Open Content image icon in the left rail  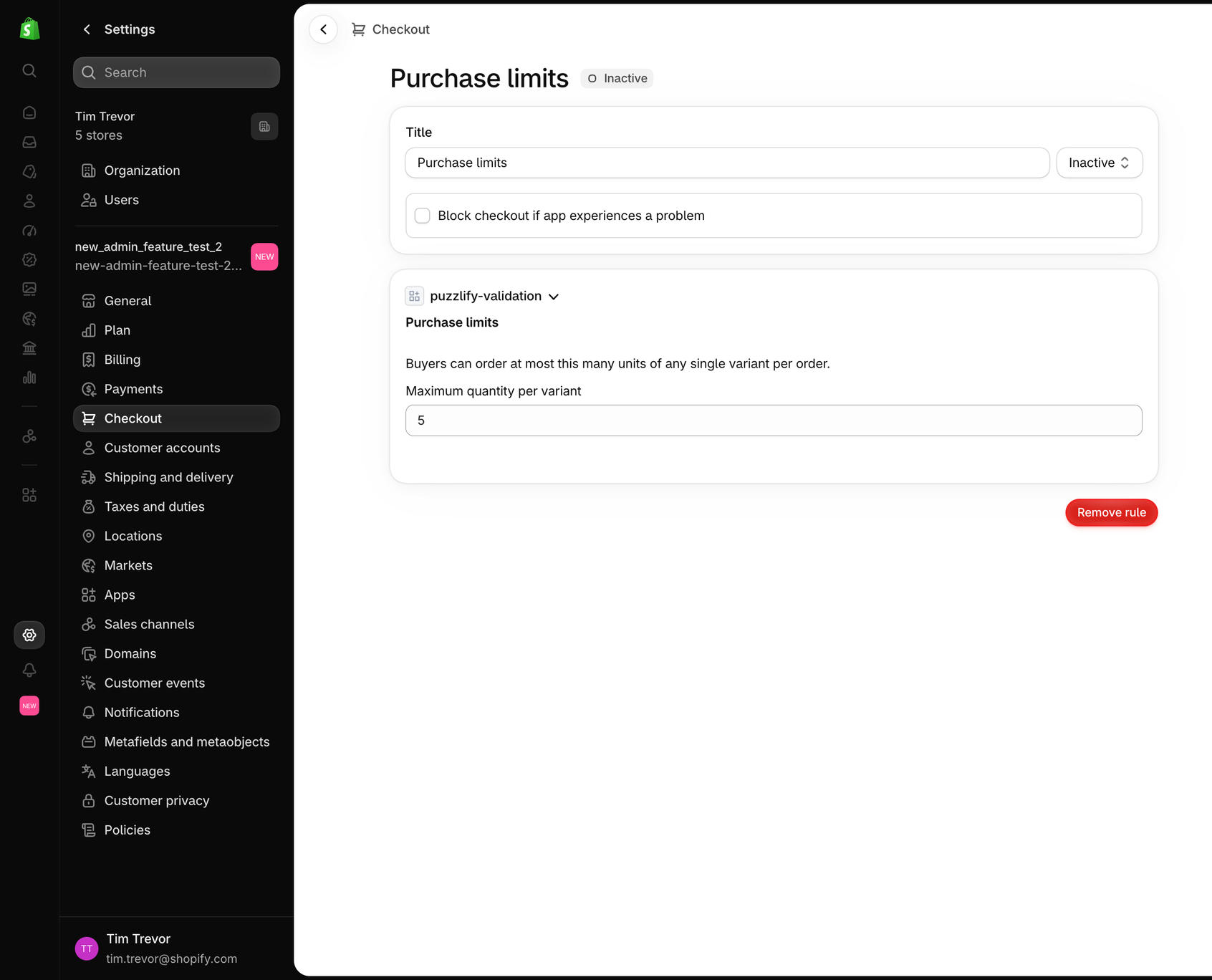[29, 289]
